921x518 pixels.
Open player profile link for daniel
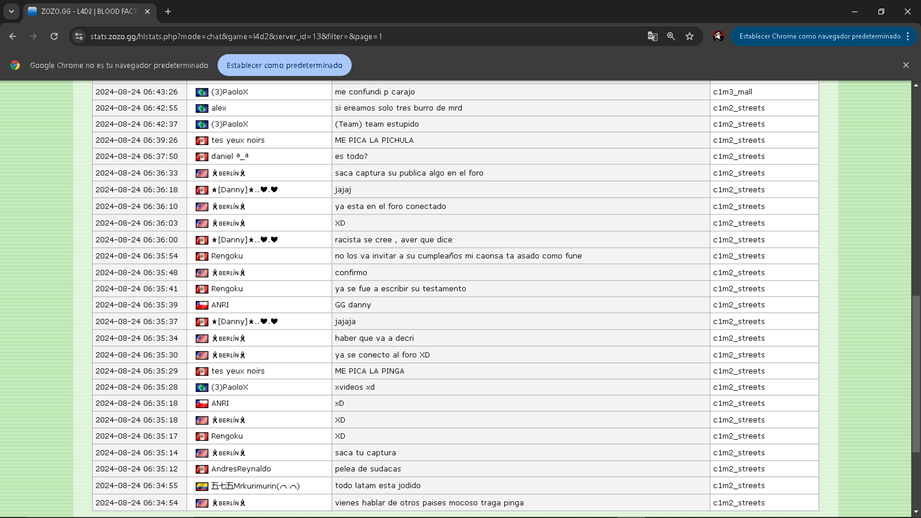229,157
